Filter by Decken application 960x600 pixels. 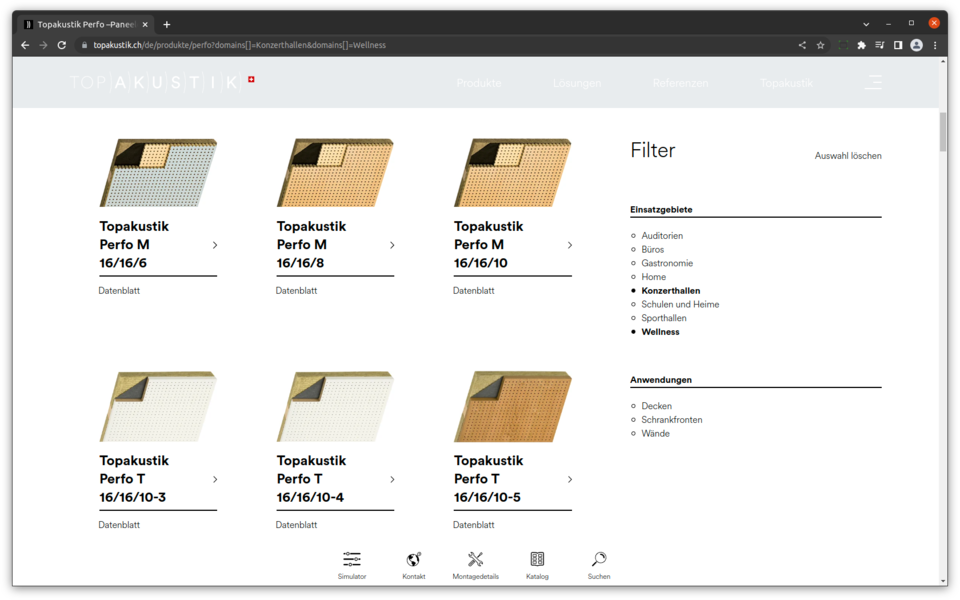pyautogui.click(x=656, y=406)
